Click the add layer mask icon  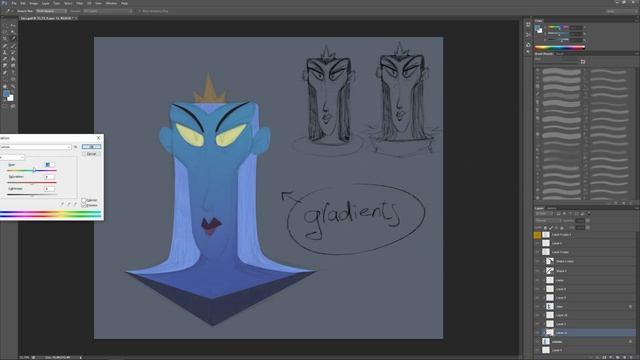pos(604,357)
